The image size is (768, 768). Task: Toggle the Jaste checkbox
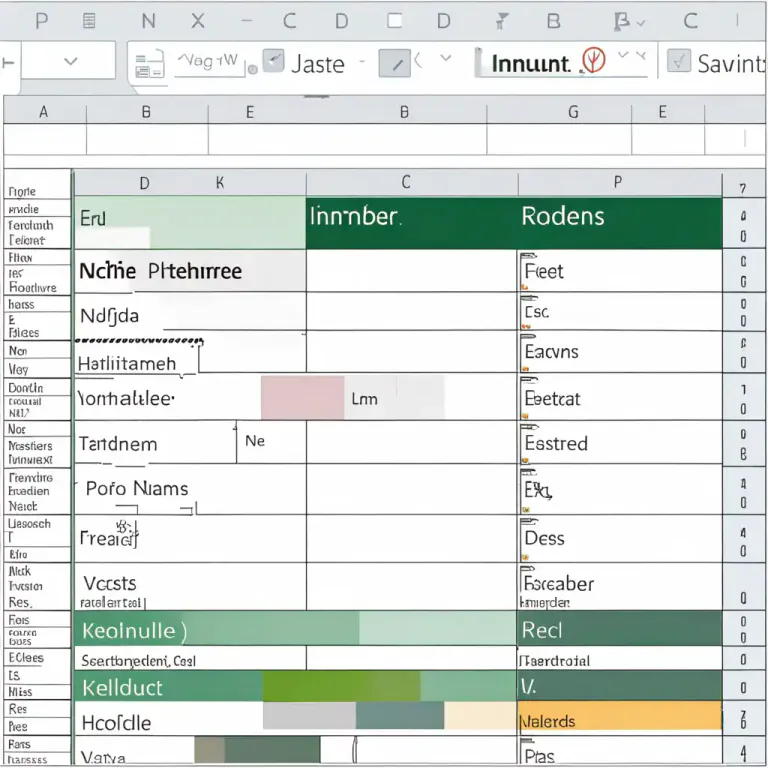pos(273,61)
